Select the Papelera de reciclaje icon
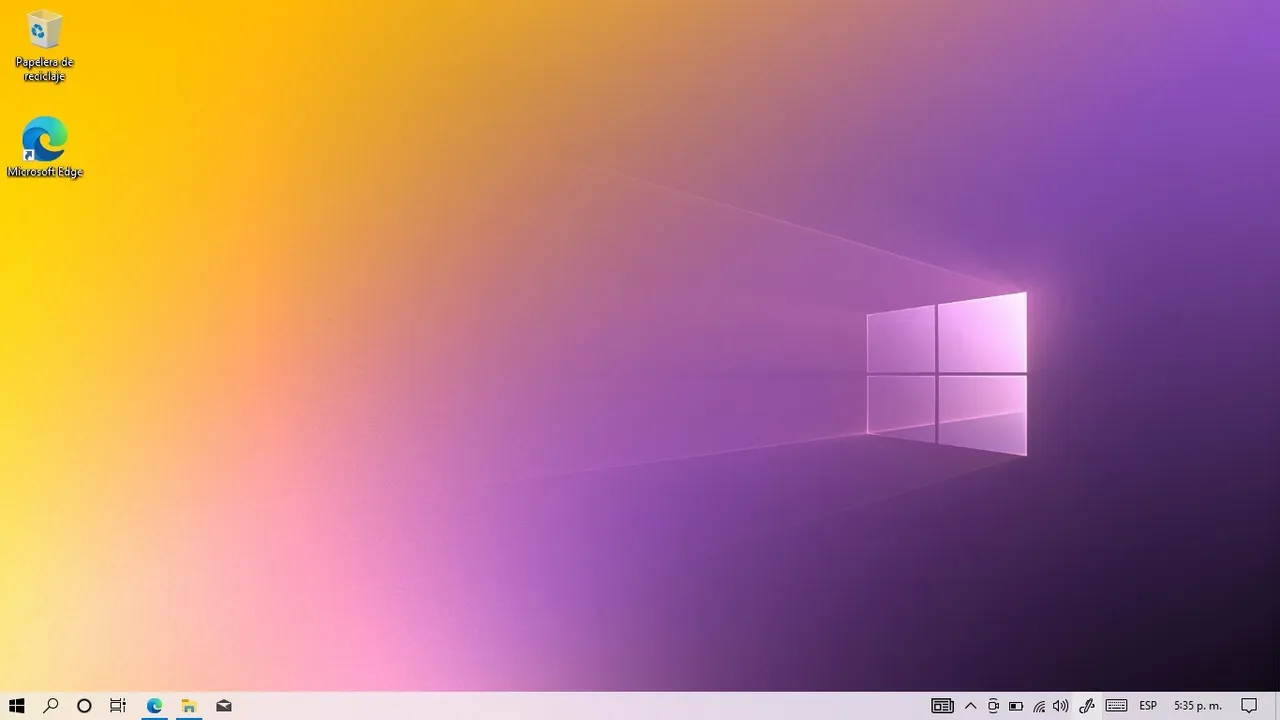The height and width of the screenshot is (720, 1280). point(44,46)
